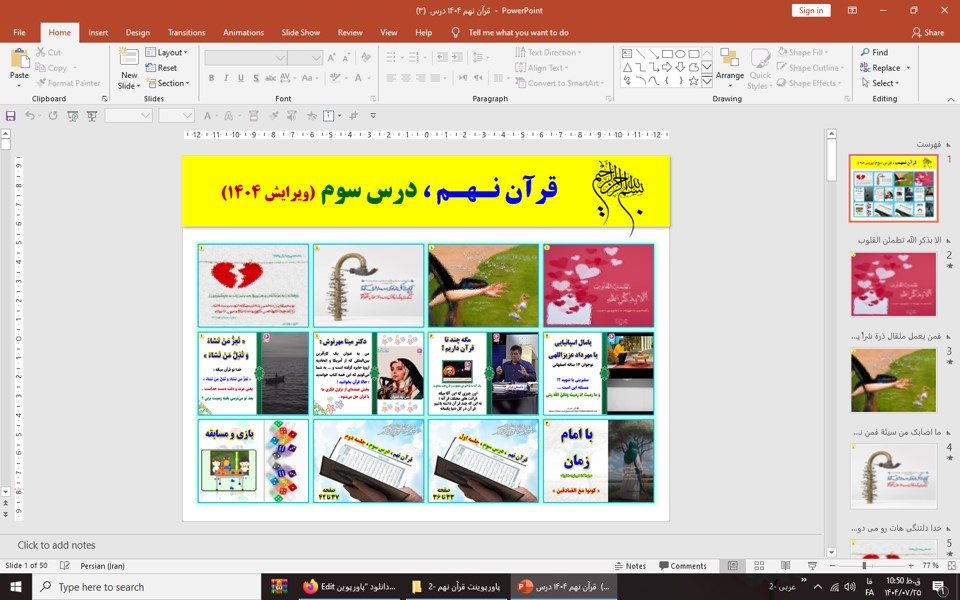Viewport: 960px width, 600px height.
Task: Click the Sign in button
Action: tap(811, 10)
